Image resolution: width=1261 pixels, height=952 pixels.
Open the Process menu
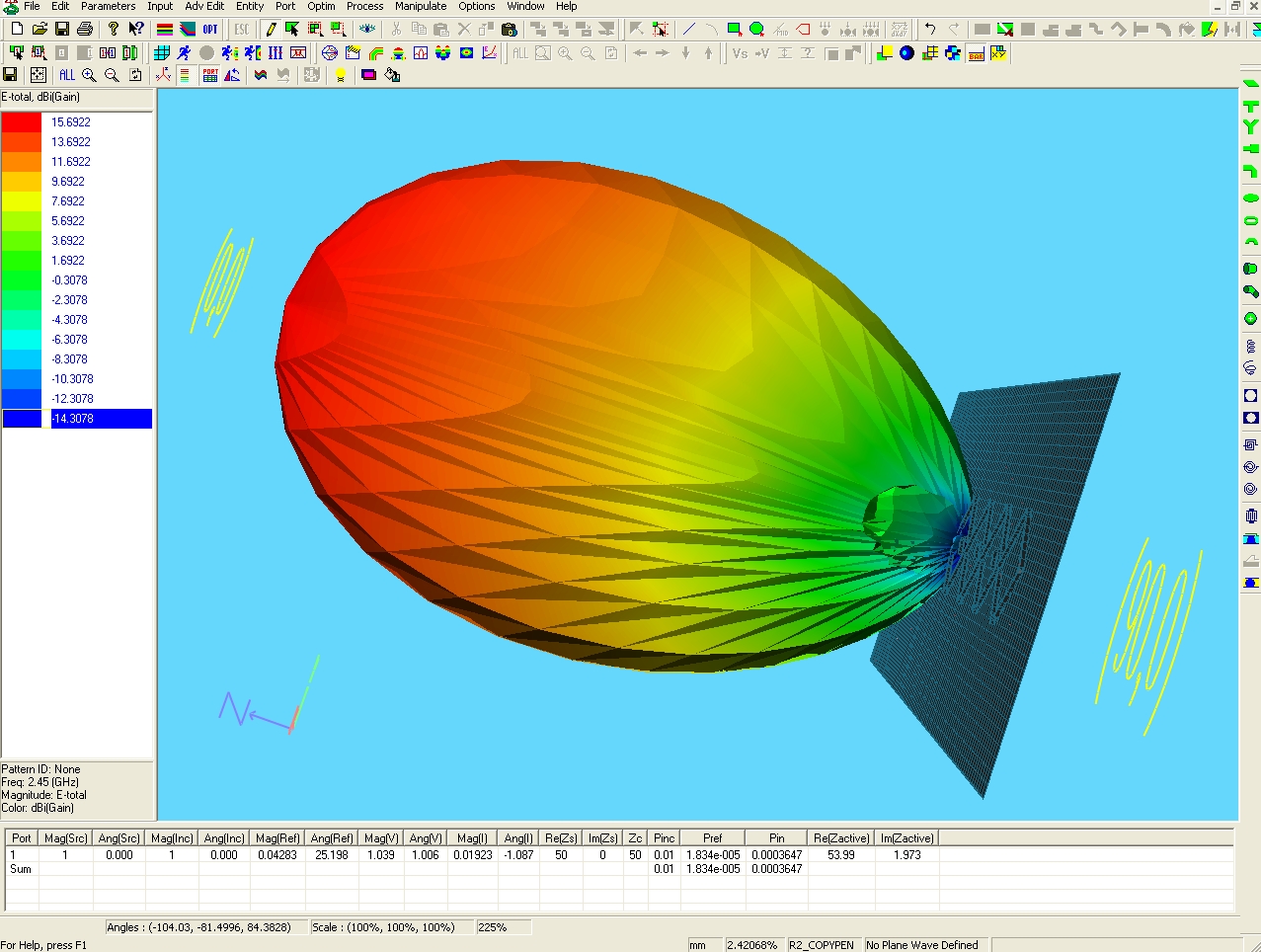(x=364, y=6)
